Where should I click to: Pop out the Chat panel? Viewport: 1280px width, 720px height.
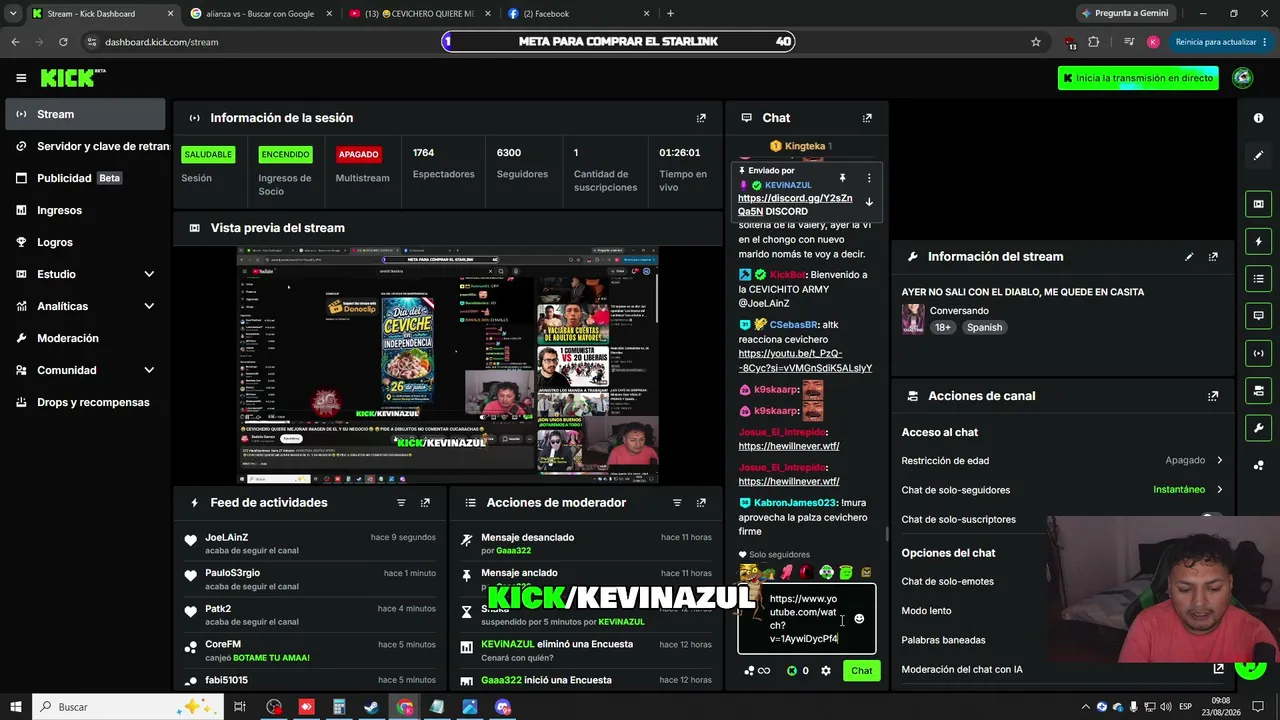coord(867,118)
